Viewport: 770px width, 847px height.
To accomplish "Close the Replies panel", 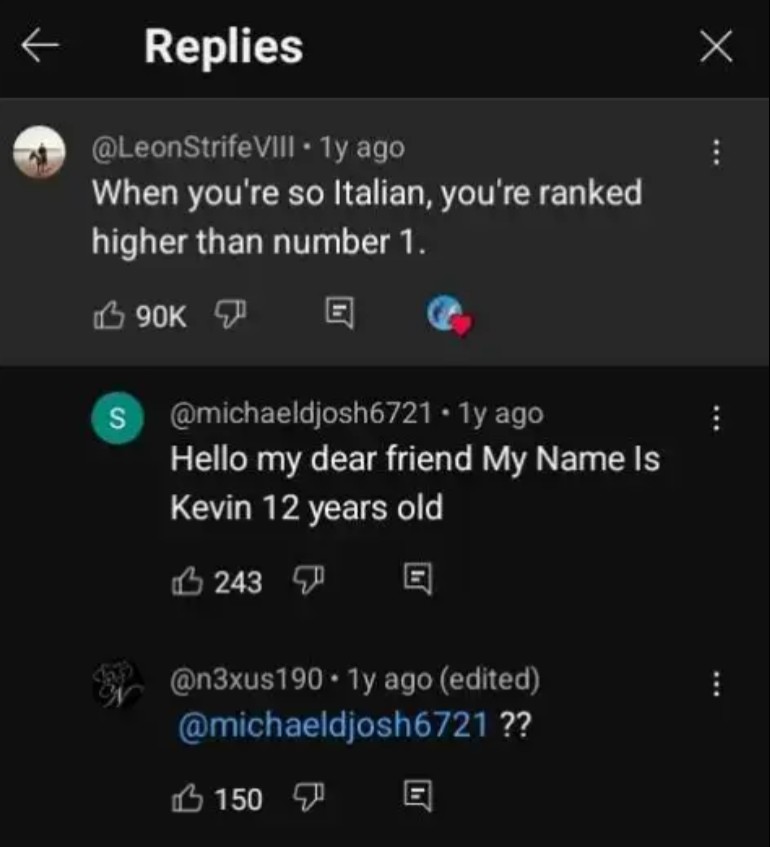I will (716, 47).
